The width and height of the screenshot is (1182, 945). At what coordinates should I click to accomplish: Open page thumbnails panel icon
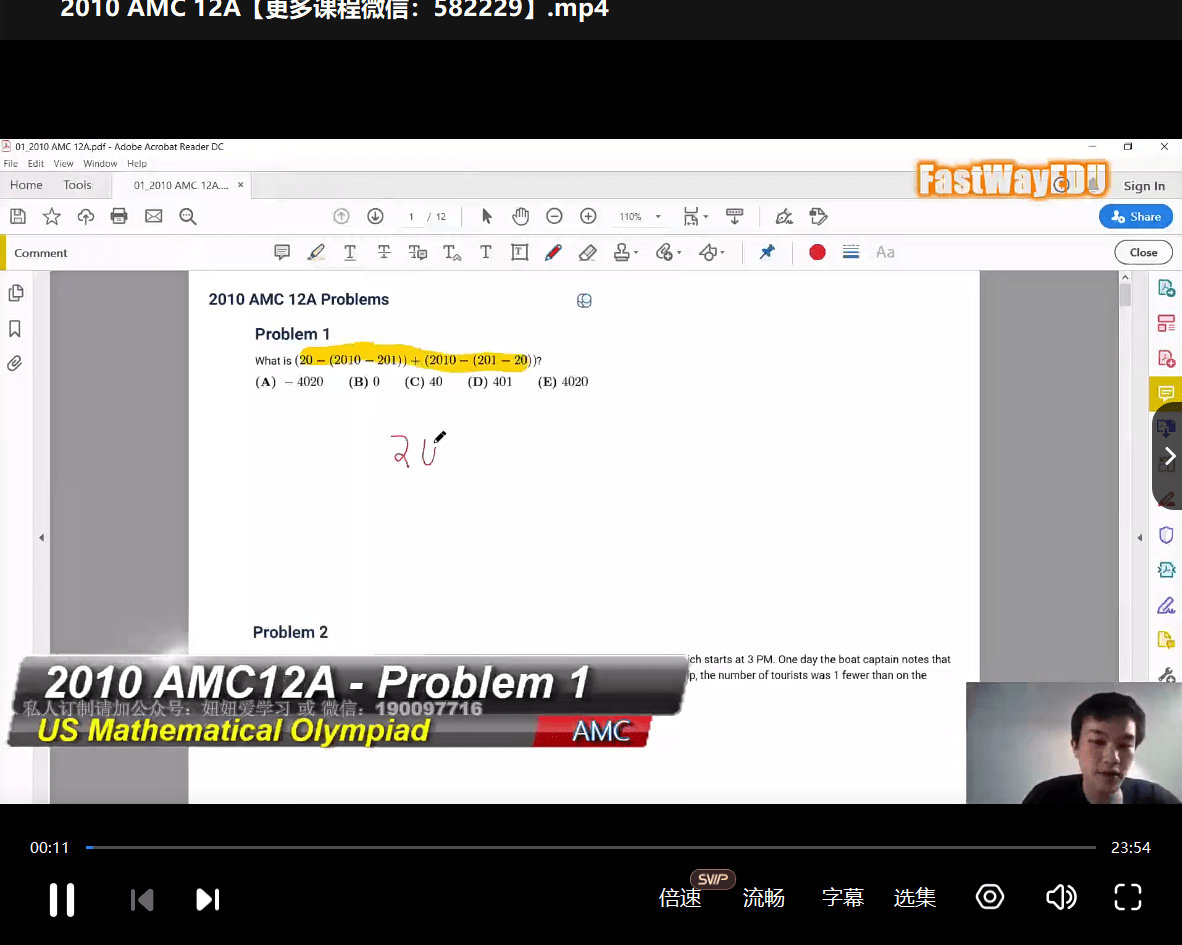15,293
